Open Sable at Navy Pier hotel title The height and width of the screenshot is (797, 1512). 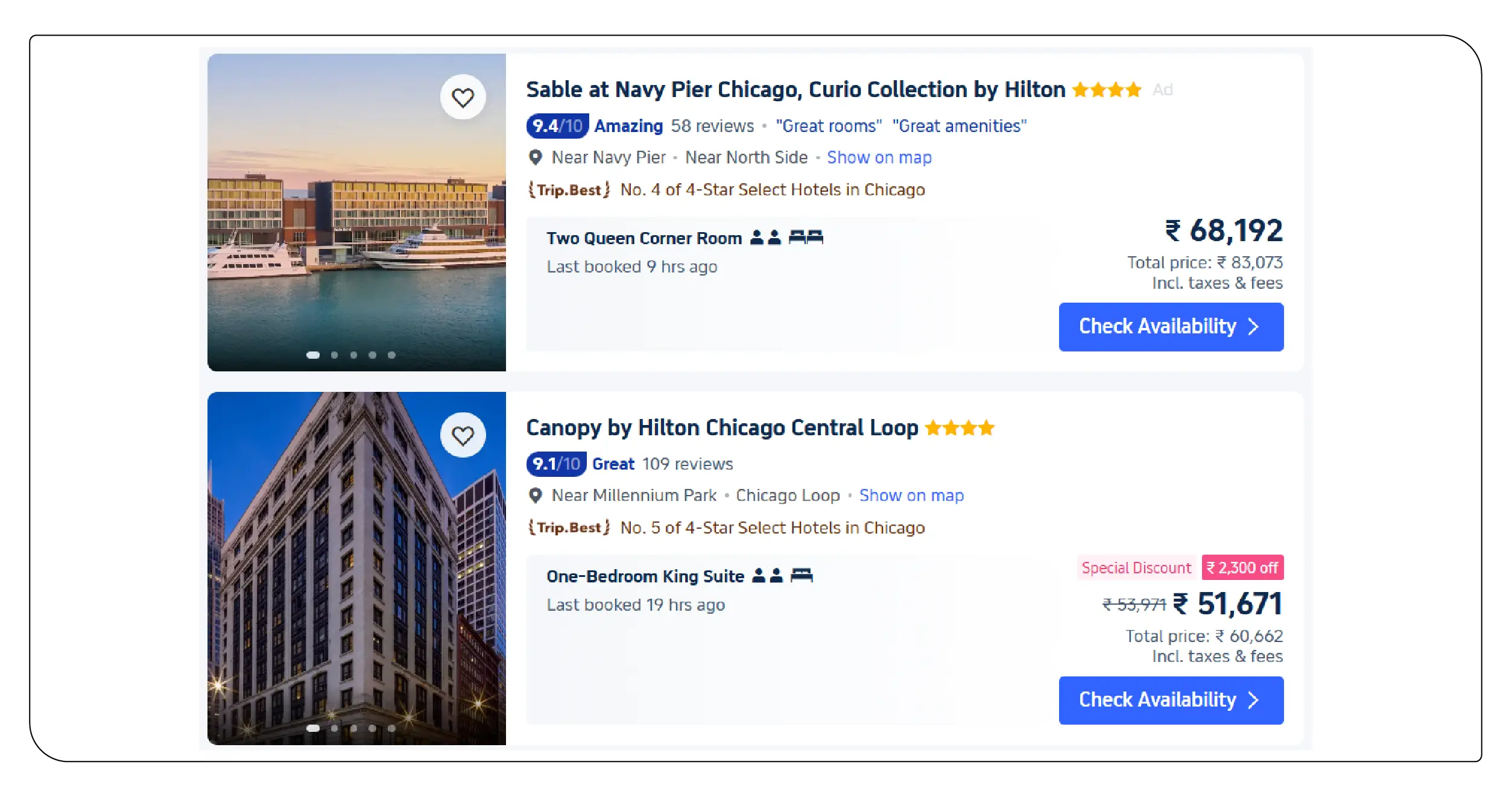[796, 90]
